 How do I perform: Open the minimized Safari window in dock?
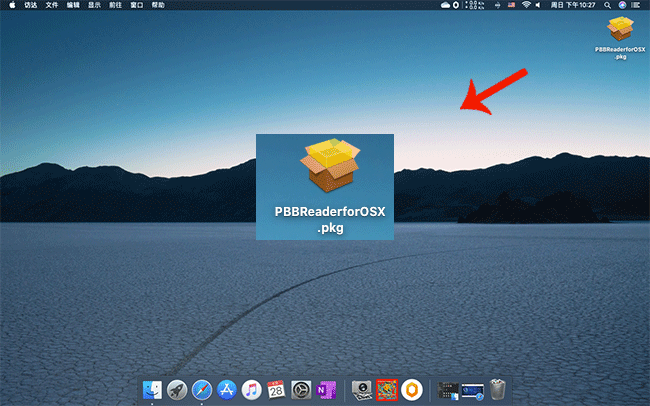[473, 391]
